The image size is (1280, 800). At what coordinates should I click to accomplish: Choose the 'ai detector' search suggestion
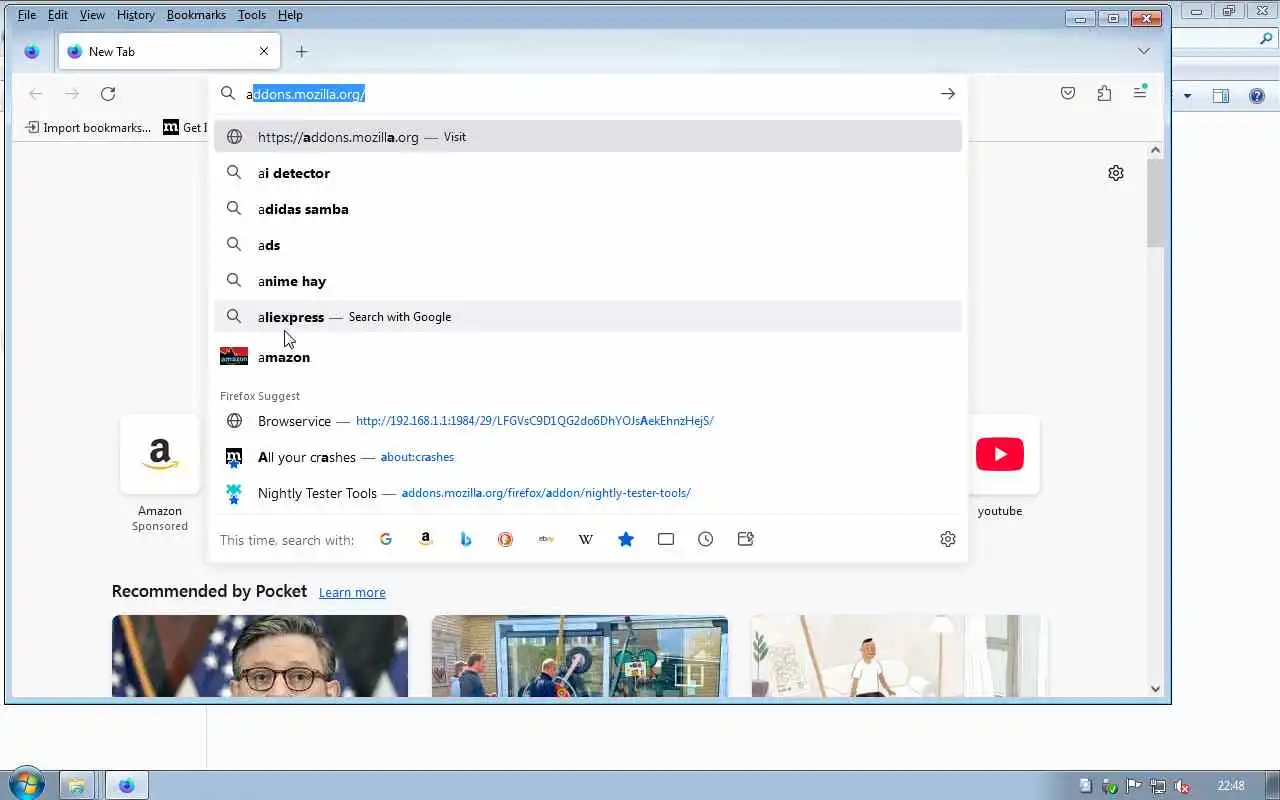click(x=588, y=173)
